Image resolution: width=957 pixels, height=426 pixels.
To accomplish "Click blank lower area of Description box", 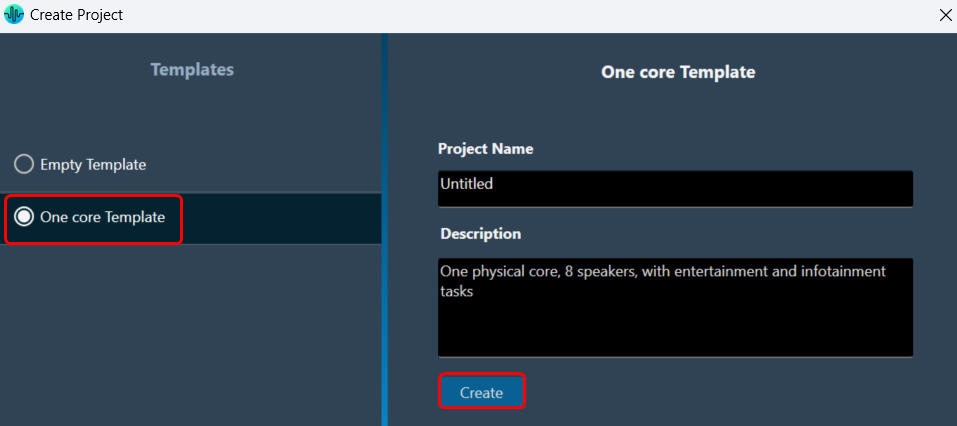I will coord(675,330).
